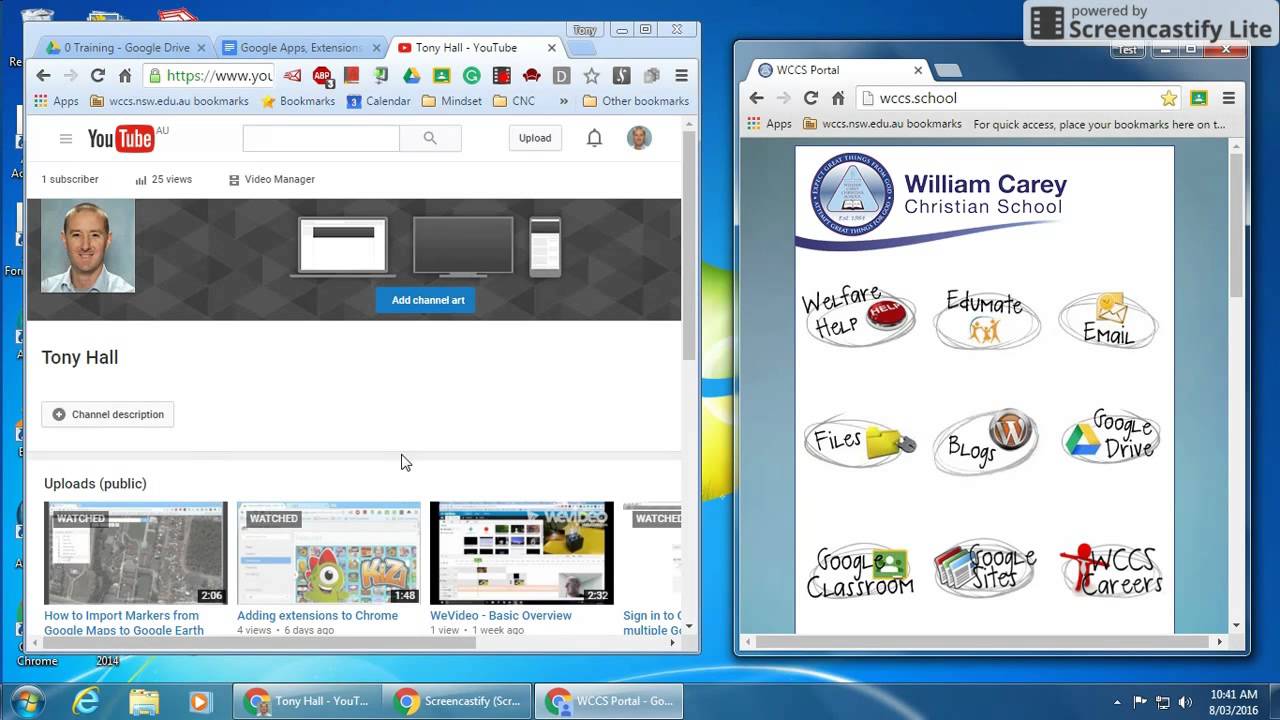Switch to the 0 Training - Google Drive tab
This screenshot has width=1280, height=720.
(124, 47)
